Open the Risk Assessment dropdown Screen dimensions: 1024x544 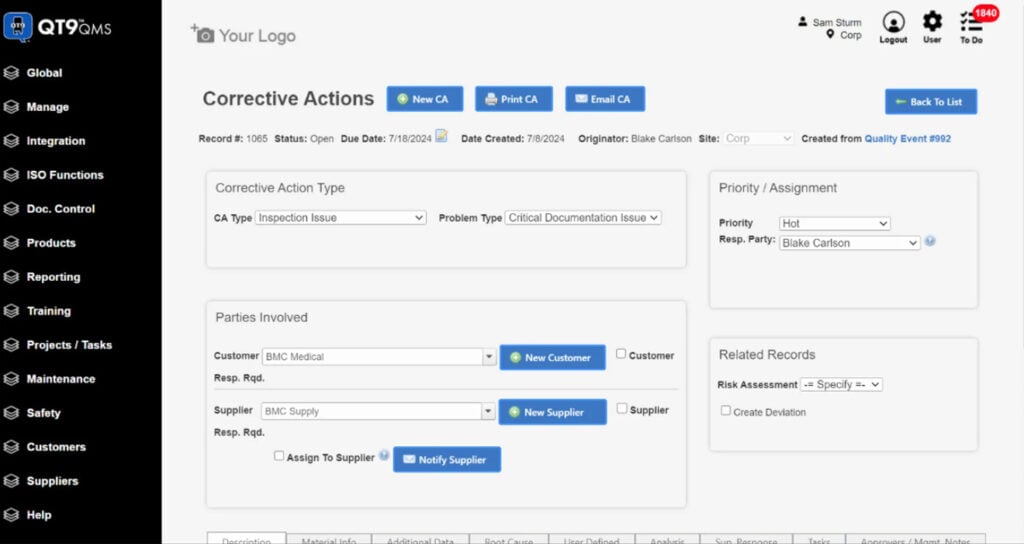point(842,385)
